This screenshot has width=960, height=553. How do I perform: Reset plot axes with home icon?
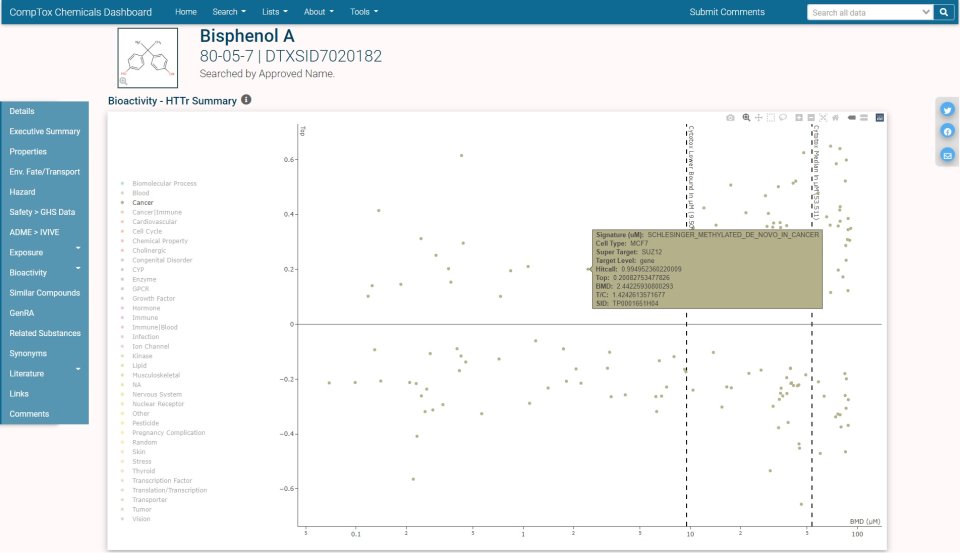pyautogui.click(x=835, y=118)
